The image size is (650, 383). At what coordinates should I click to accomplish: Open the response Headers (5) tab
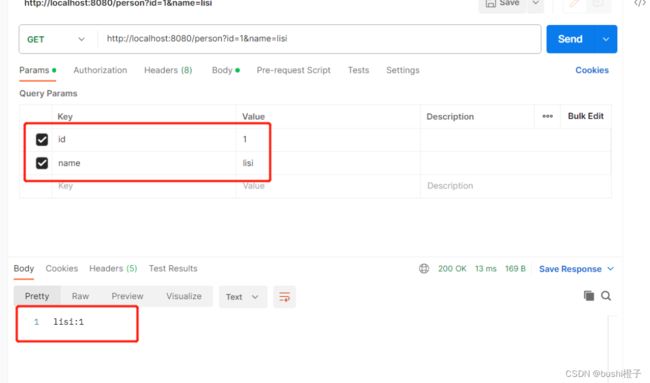[113, 269]
